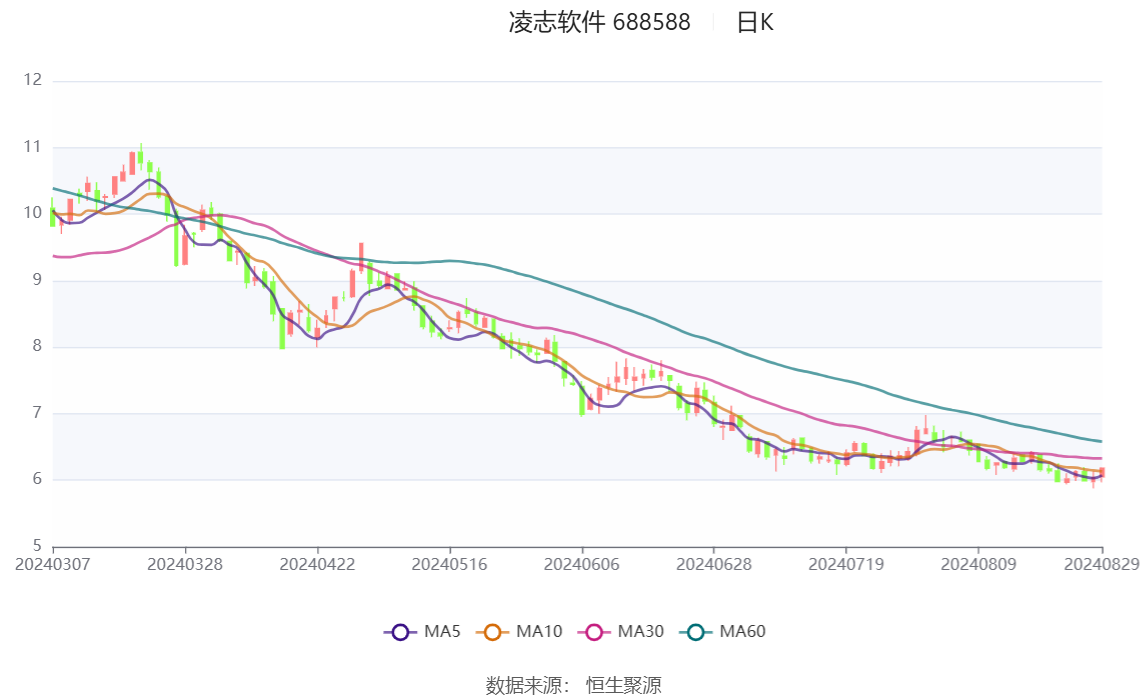Click x-axis date label 20240829
This screenshot has height=699, width=1147.
[x=1102, y=564]
